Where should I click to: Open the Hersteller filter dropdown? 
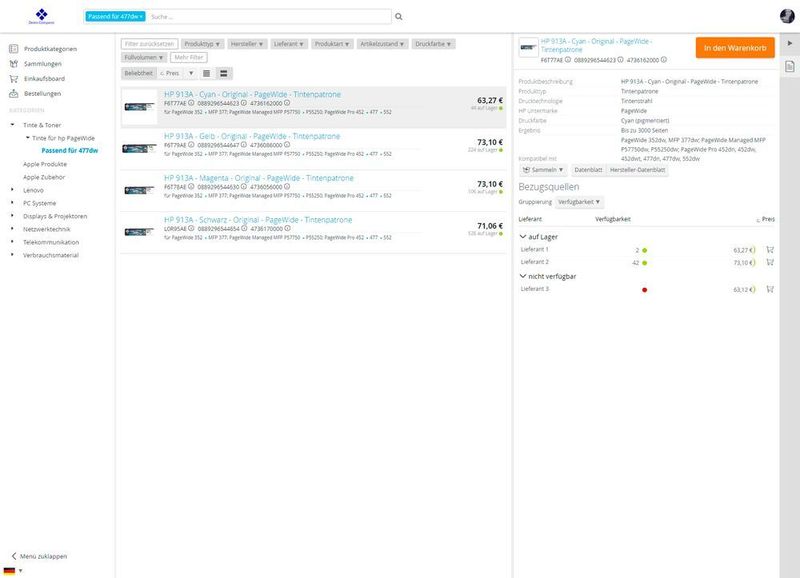(x=249, y=42)
